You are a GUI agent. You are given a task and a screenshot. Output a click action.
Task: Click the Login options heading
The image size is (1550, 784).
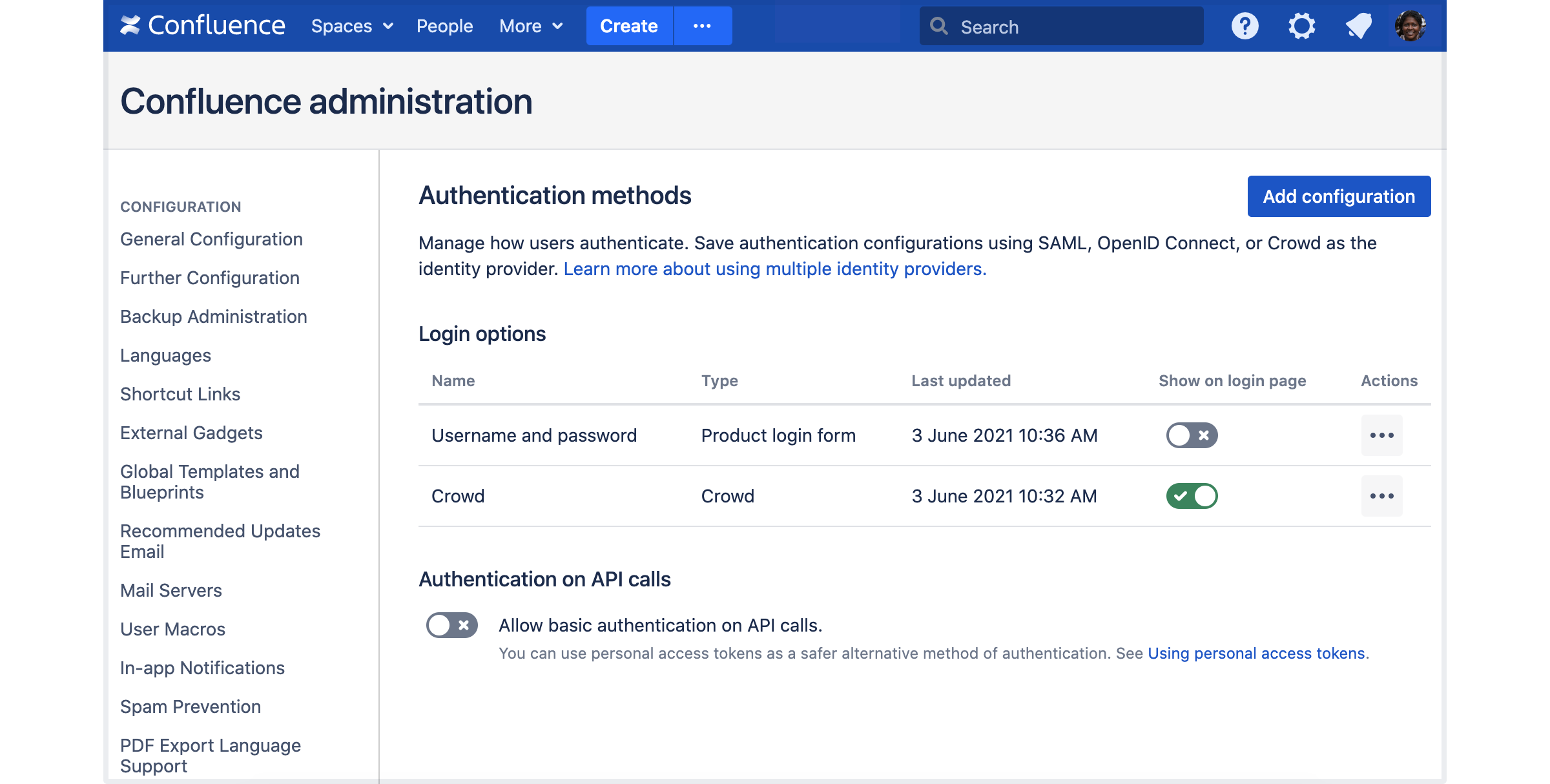point(482,334)
